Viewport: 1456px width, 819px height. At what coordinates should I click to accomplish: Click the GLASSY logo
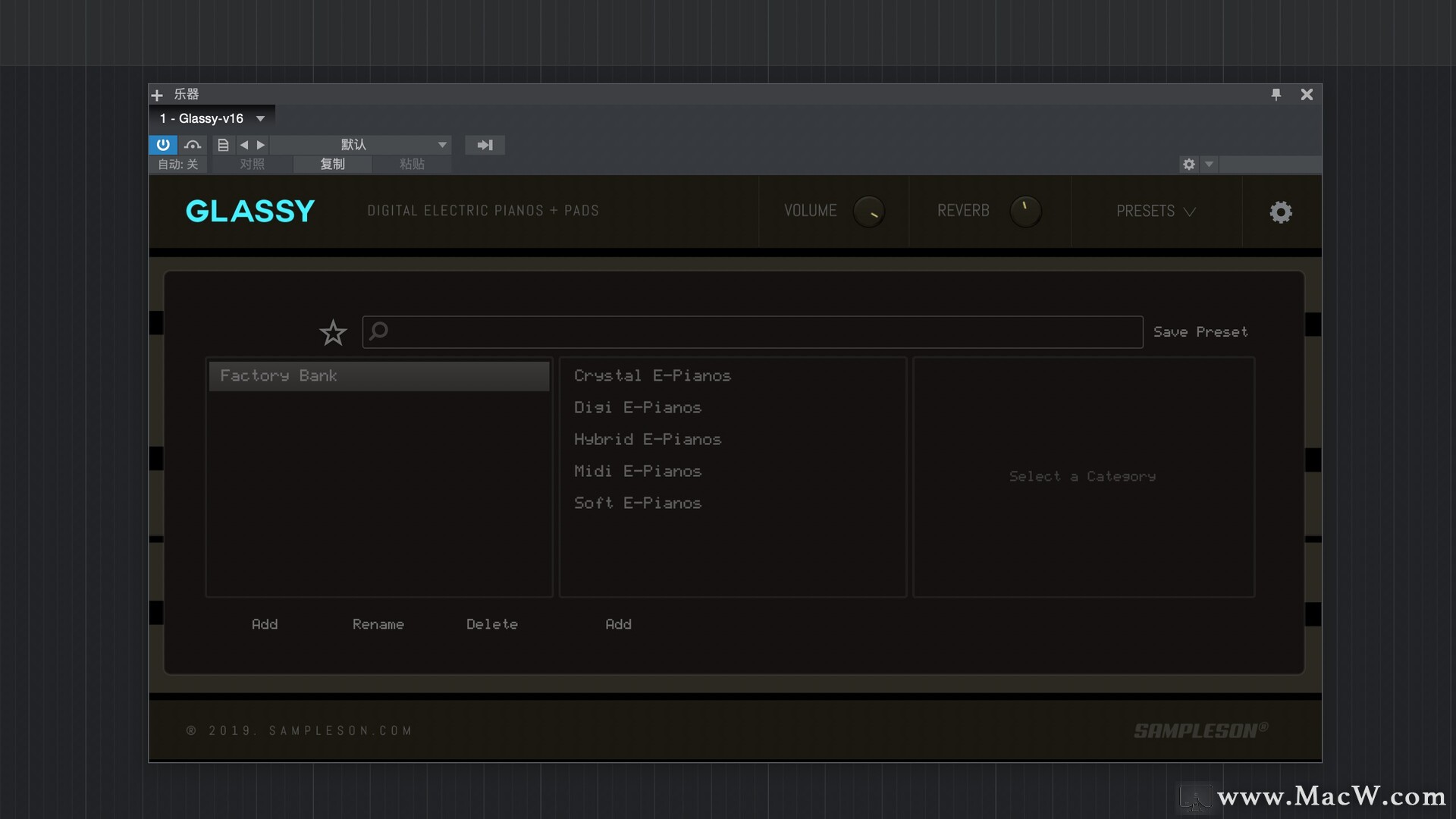(x=250, y=211)
